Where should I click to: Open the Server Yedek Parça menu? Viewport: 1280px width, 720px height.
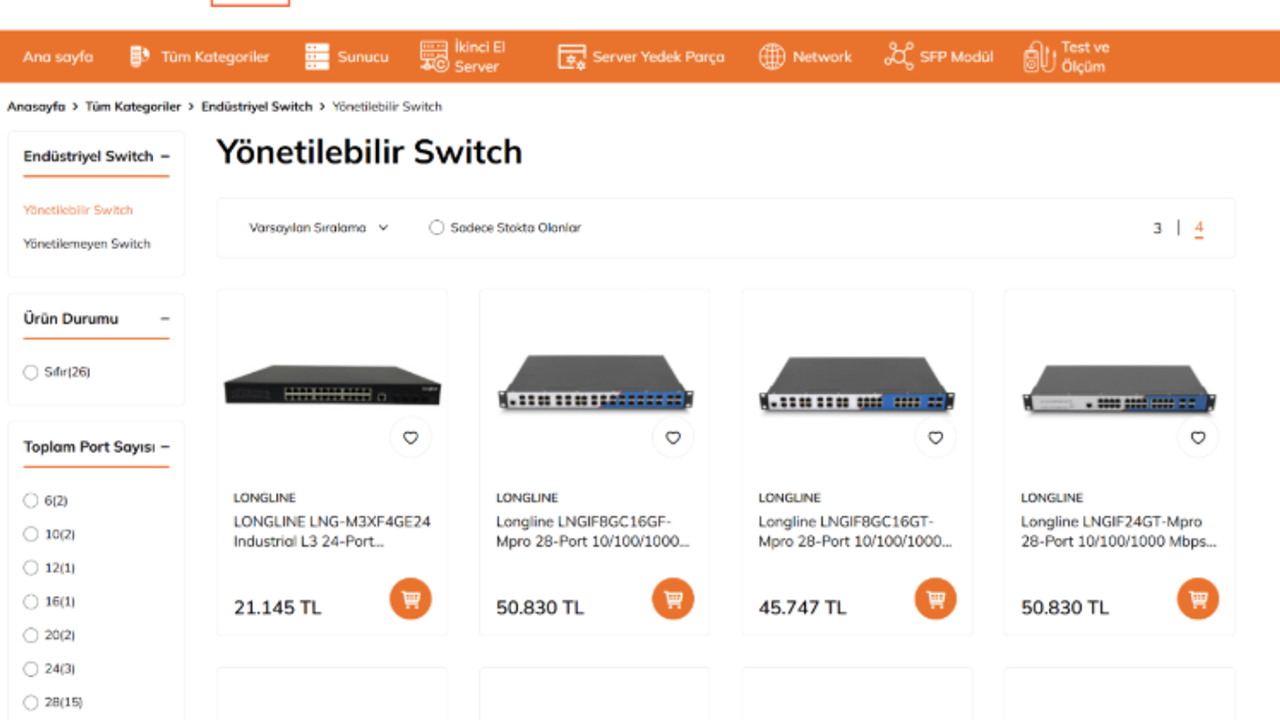[641, 57]
